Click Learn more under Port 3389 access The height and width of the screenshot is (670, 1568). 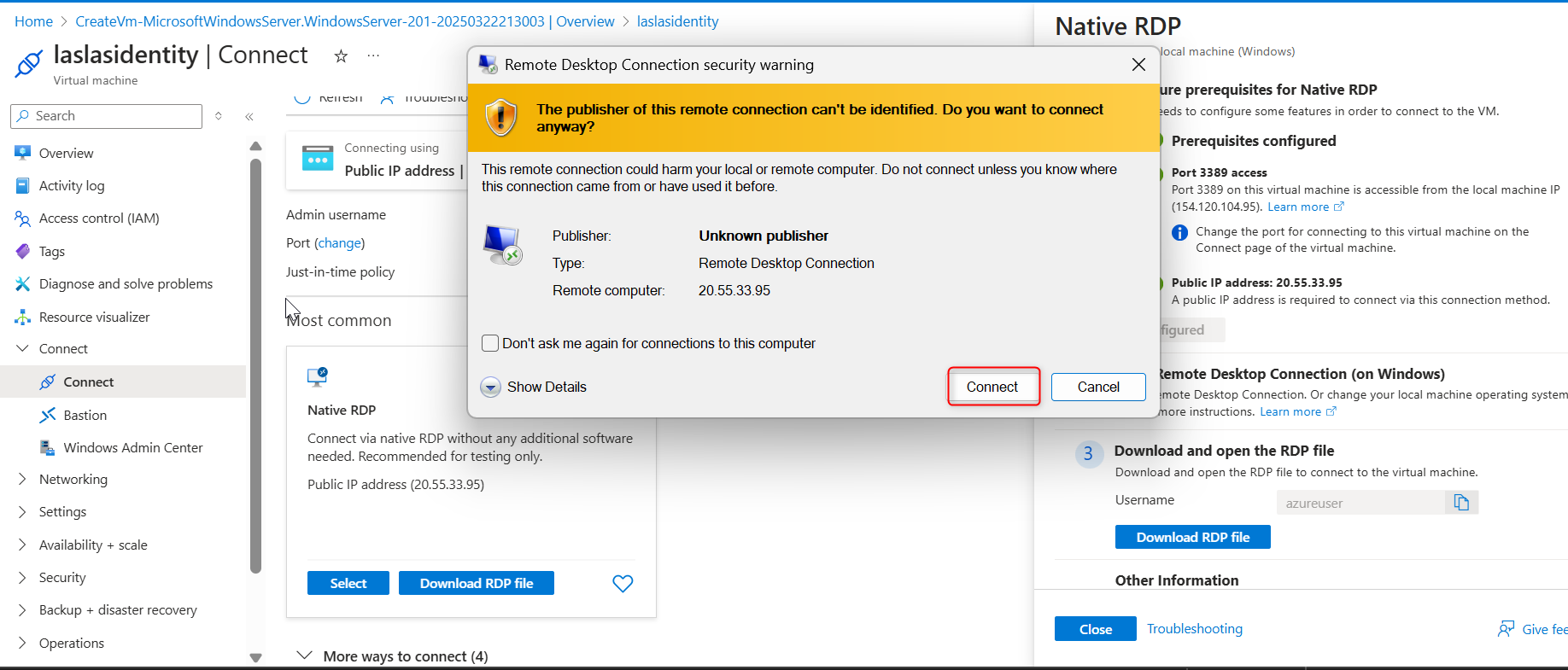pyautogui.click(x=1306, y=207)
